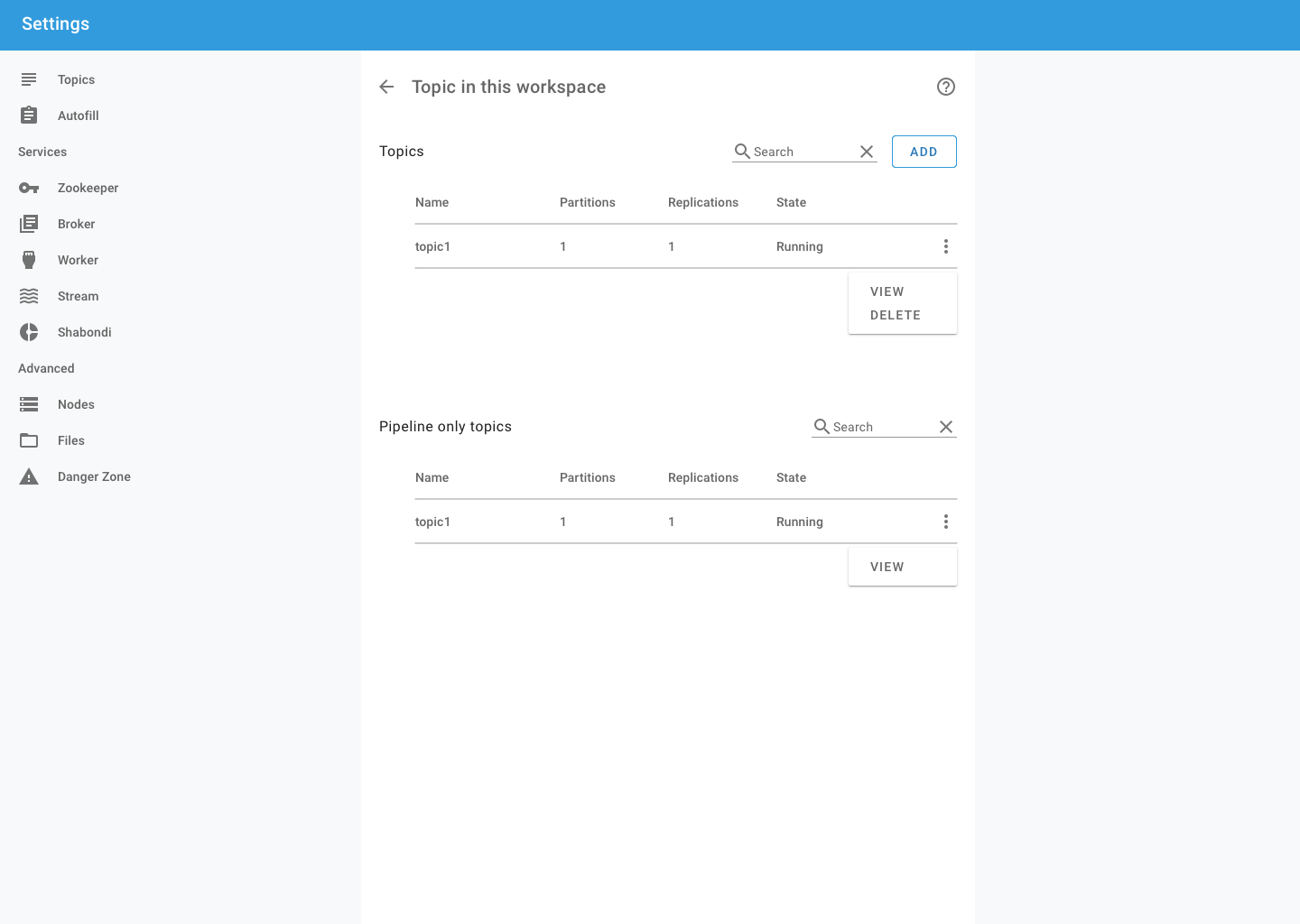
Task: Open actions menu for Topics table topic1
Action: (x=946, y=246)
